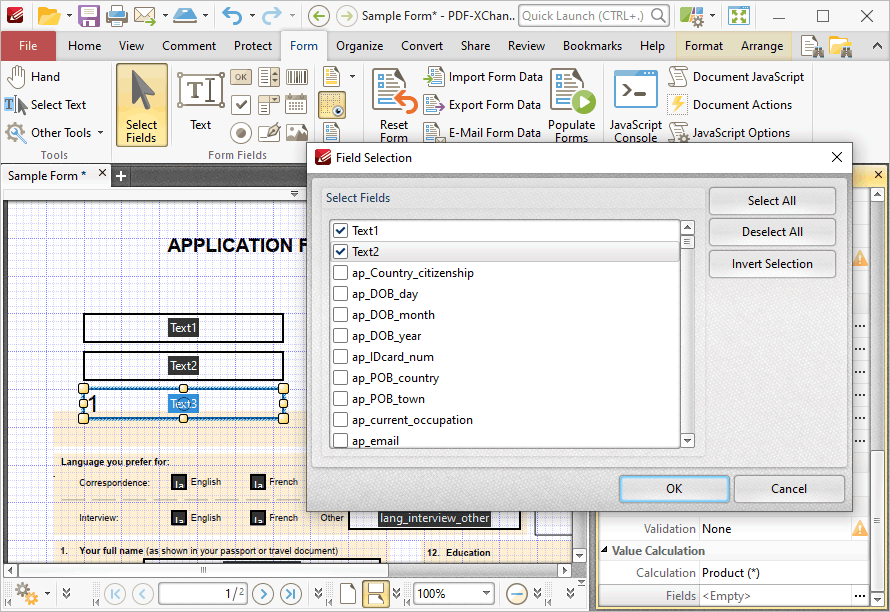This screenshot has width=890, height=612.
Task: Choose the Text form field tool
Action: pyautogui.click(x=200, y=102)
